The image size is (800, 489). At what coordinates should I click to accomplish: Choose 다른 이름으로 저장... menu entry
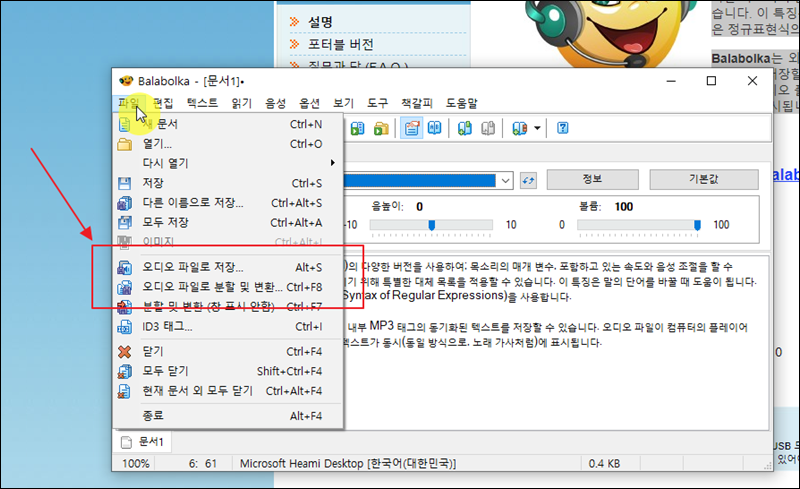tap(228, 203)
